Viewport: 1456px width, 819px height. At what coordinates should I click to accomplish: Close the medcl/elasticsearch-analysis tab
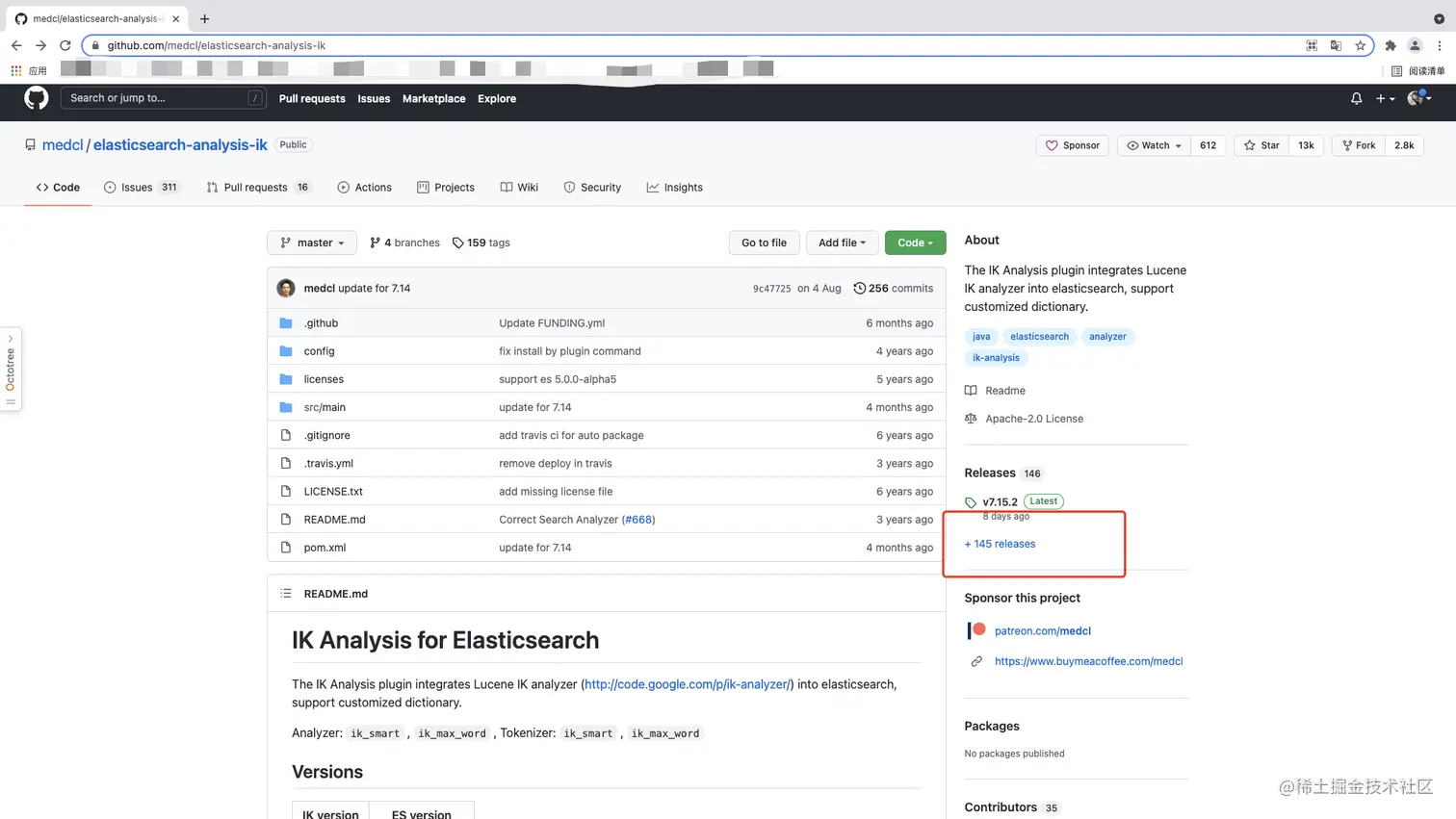(x=175, y=18)
